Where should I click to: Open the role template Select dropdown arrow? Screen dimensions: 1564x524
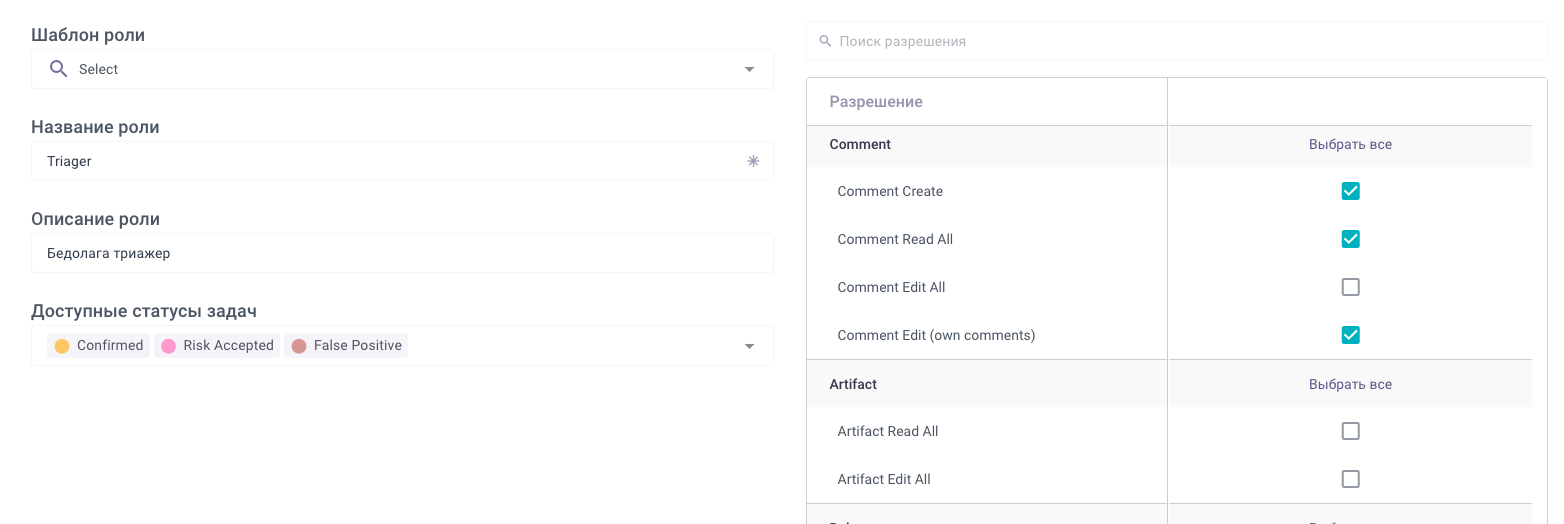(x=749, y=69)
